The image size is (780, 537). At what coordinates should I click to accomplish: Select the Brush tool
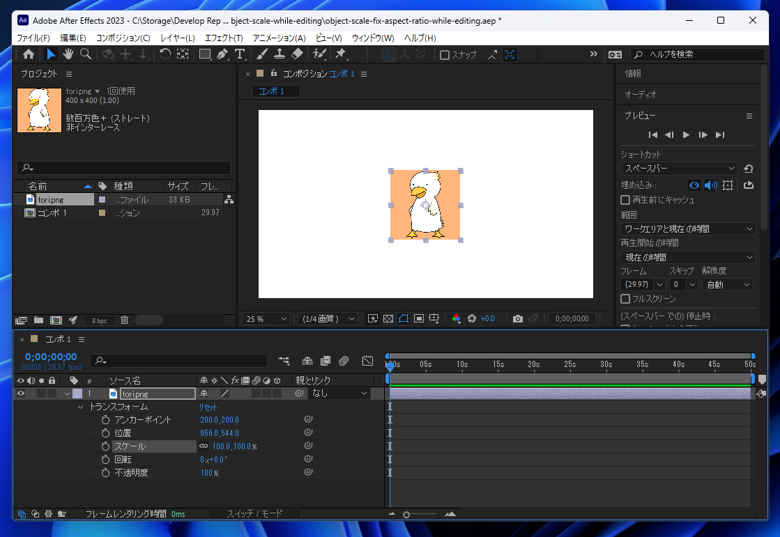point(262,54)
